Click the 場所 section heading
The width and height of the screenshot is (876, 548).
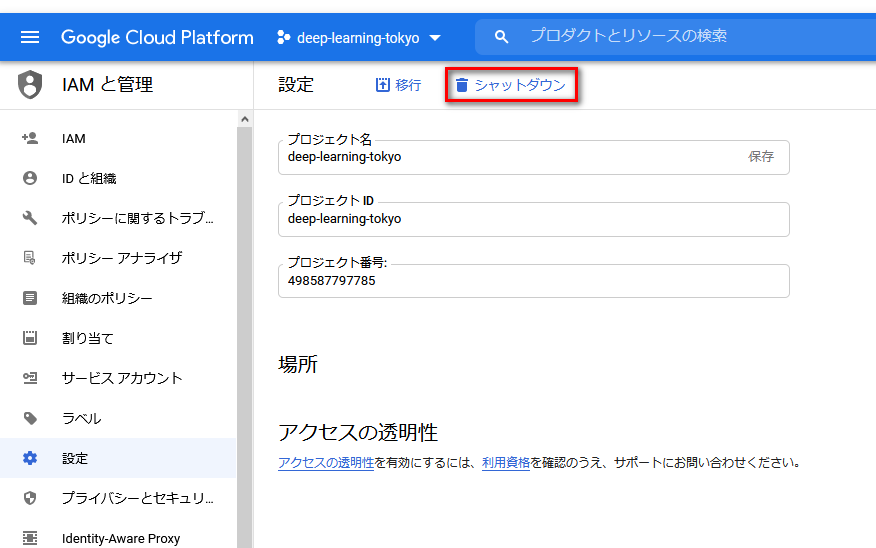point(298,364)
